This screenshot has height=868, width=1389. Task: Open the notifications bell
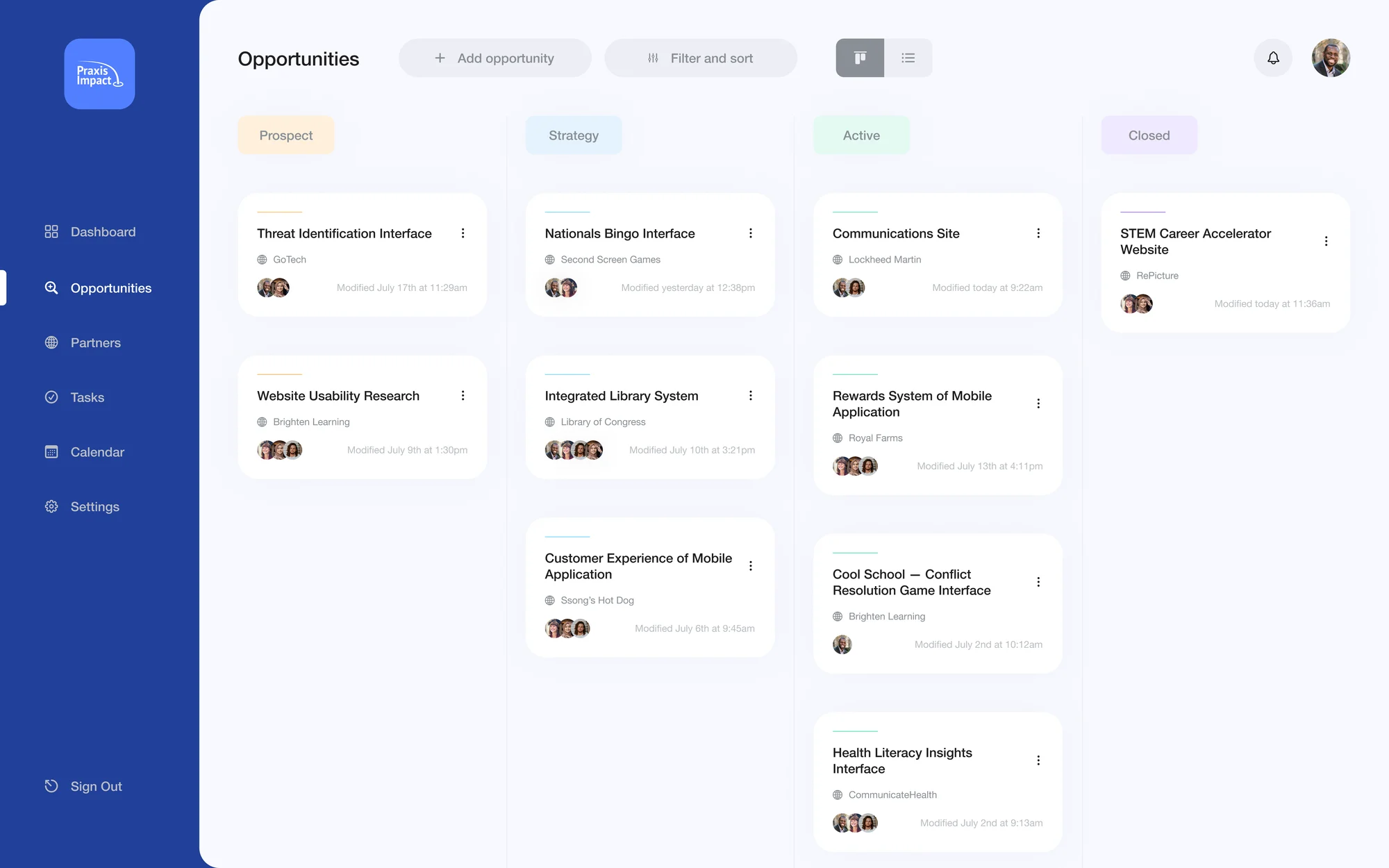pos(1273,58)
